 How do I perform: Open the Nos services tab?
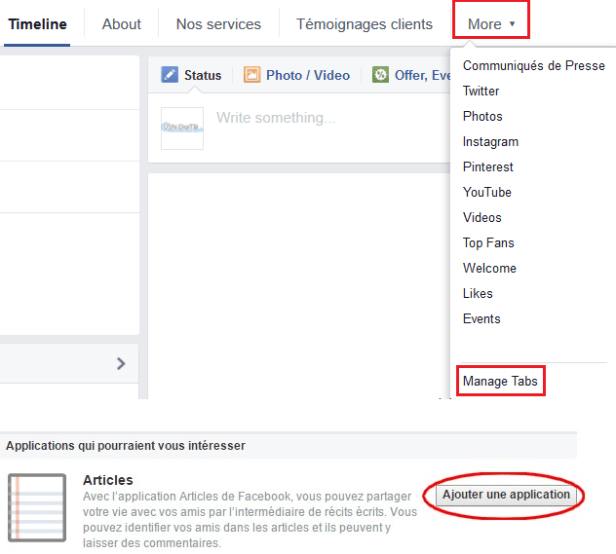point(218,24)
